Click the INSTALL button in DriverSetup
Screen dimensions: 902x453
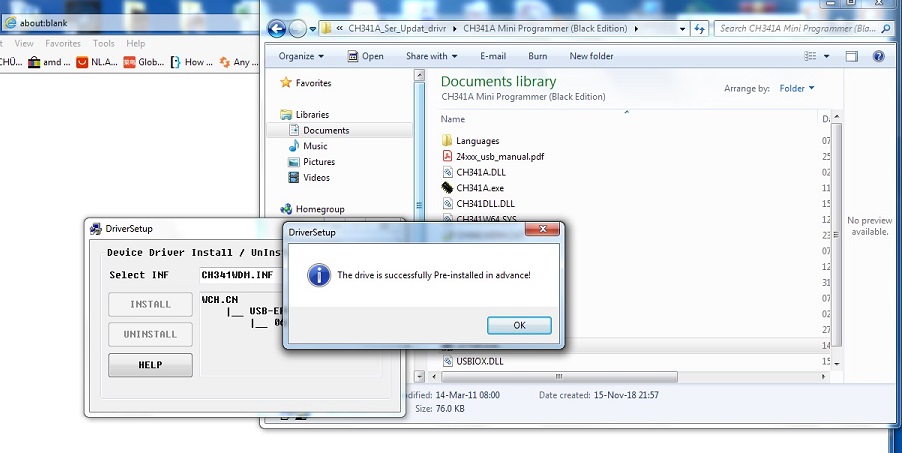[150, 304]
